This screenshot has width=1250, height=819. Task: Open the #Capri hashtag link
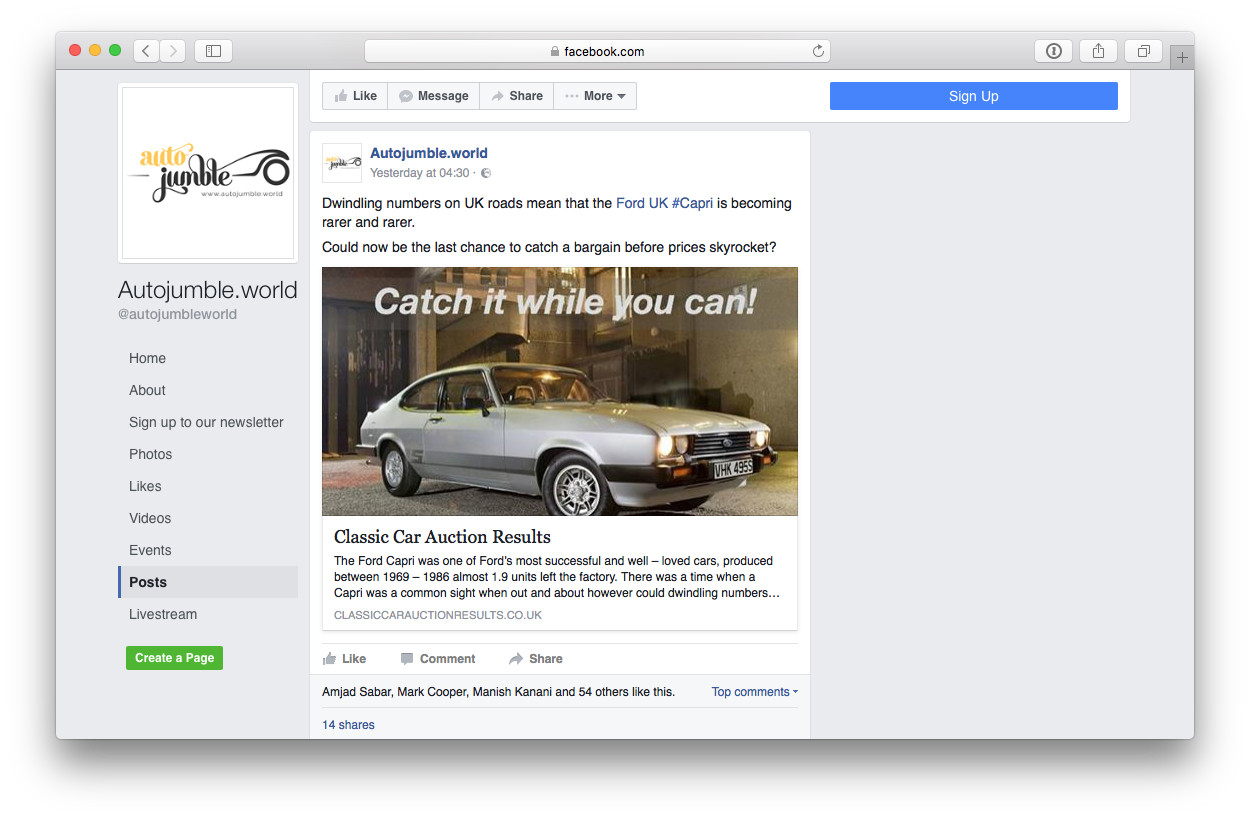[692, 203]
